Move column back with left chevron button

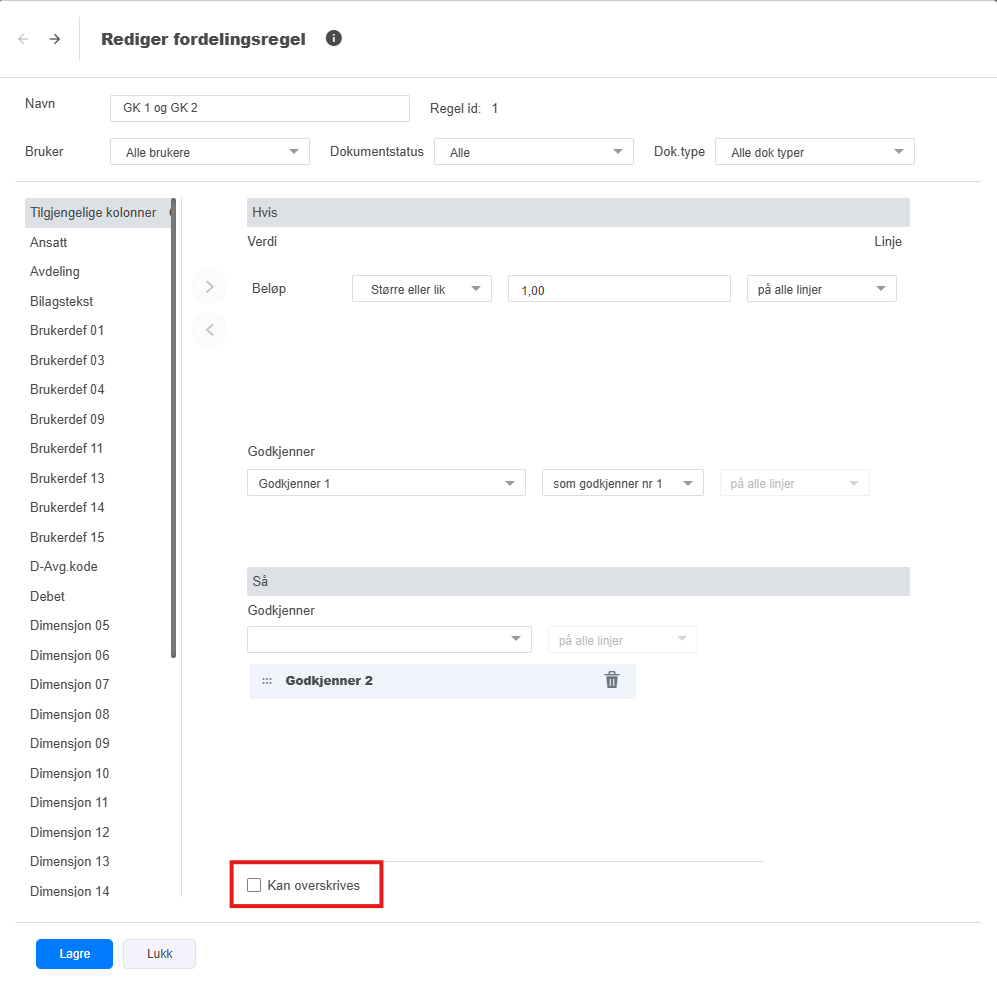coord(210,329)
